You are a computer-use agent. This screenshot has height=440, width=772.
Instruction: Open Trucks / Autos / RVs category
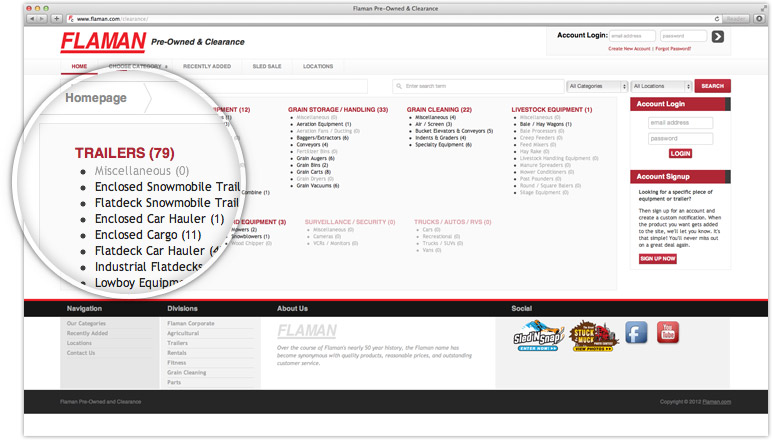[x=452, y=222]
